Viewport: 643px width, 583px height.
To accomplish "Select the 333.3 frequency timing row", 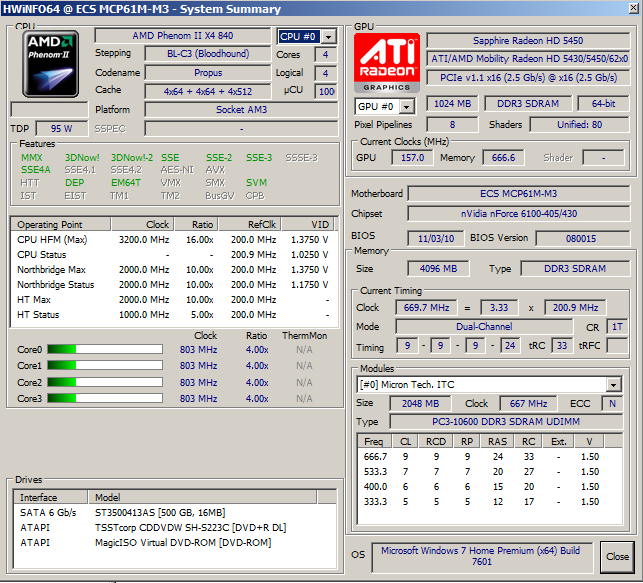I will [490, 502].
